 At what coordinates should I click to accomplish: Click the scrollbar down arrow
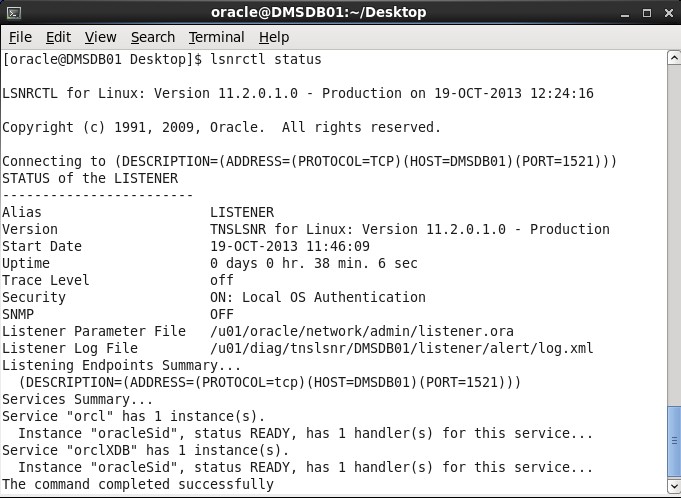pyautogui.click(x=674, y=485)
